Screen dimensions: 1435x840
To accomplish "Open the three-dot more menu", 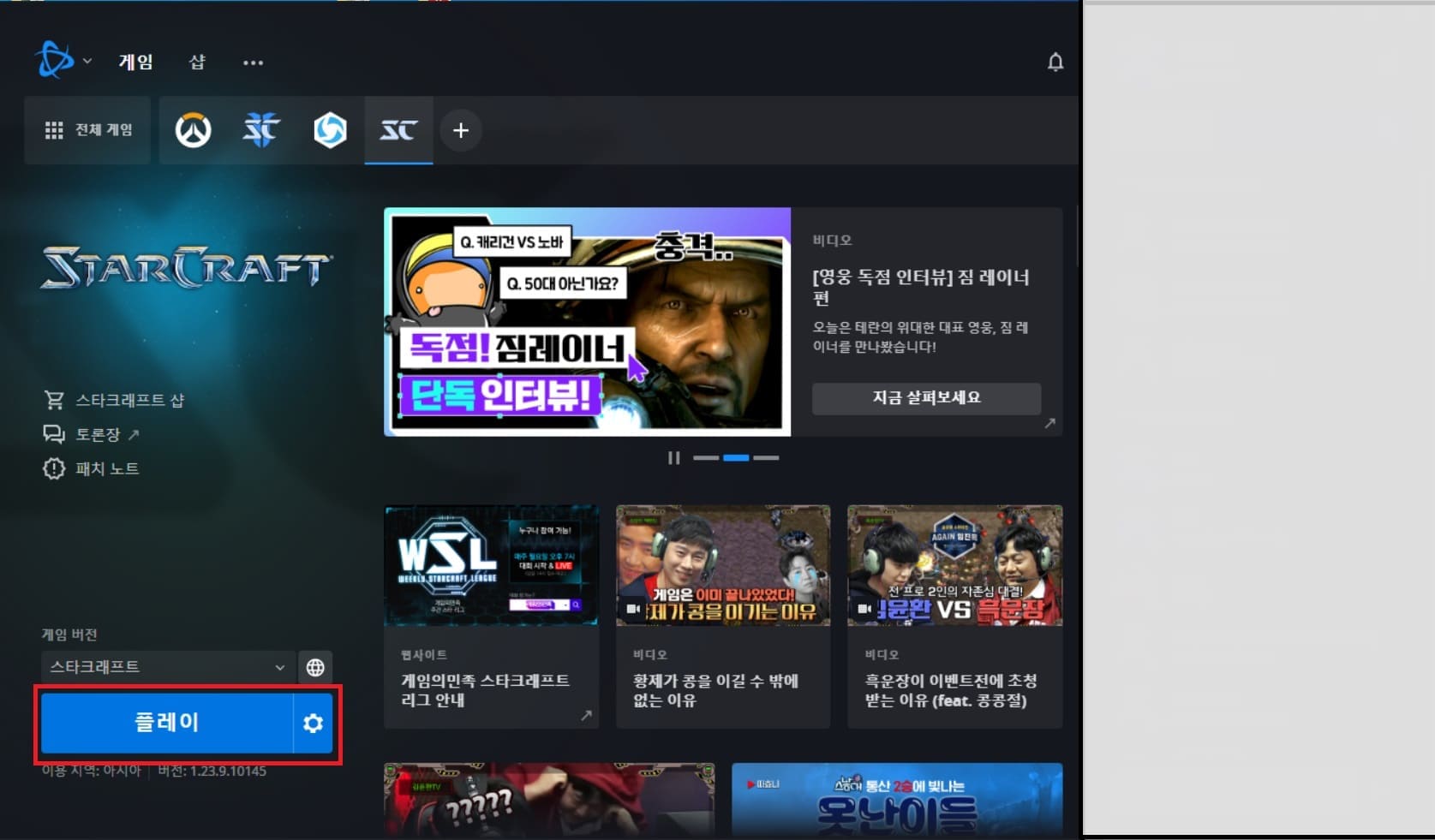I will pos(253,63).
